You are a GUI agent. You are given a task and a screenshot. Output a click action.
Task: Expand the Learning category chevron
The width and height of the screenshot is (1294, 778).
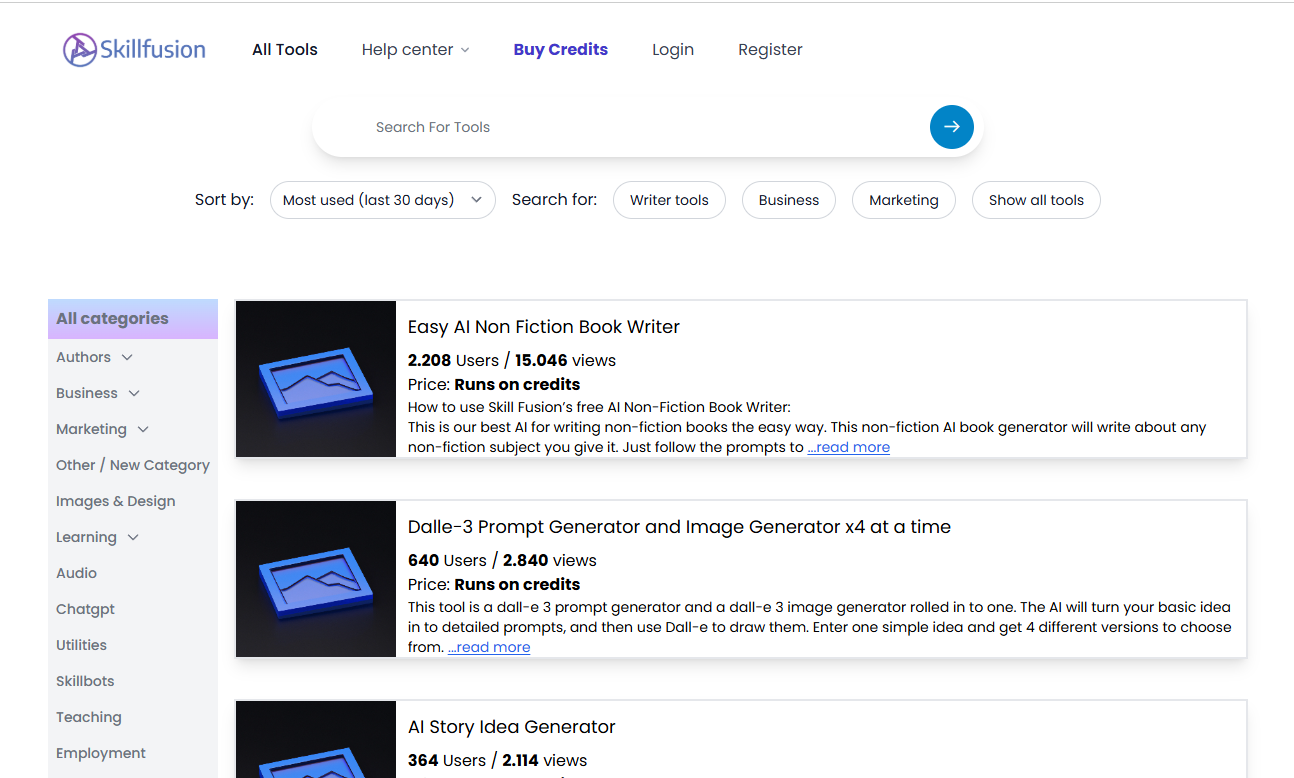point(133,538)
